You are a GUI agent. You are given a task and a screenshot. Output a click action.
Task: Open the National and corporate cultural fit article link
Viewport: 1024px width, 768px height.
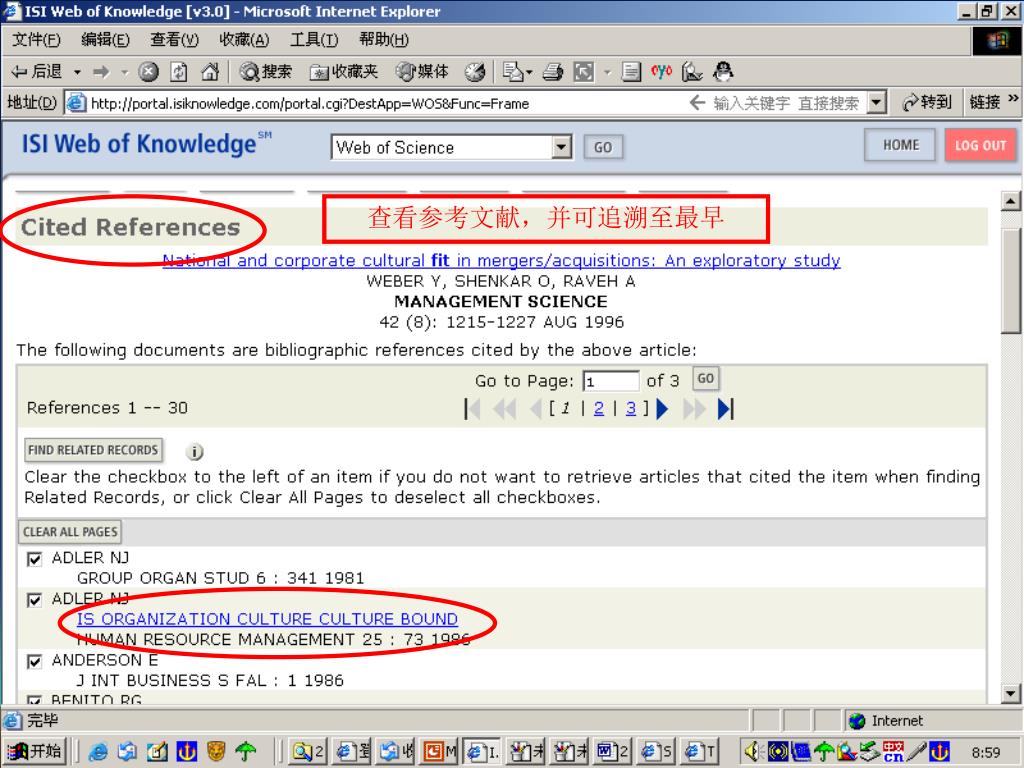501,261
